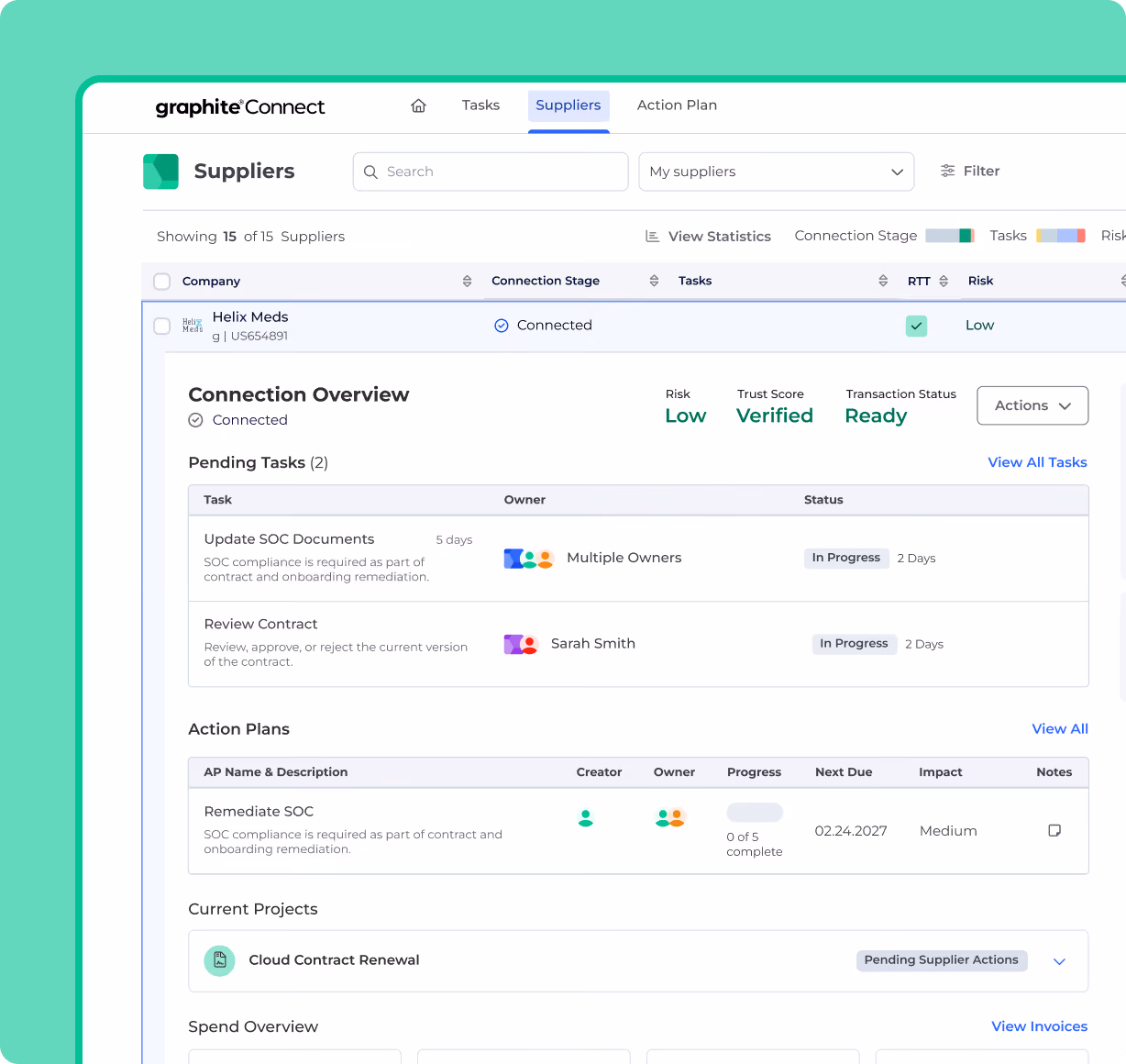Sort by Company column arrows
Screen dimensions: 1126x1064
click(467, 281)
